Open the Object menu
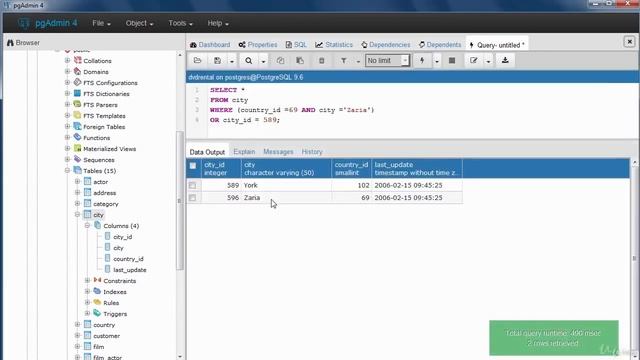640x360 pixels. click(x=139, y=23)
